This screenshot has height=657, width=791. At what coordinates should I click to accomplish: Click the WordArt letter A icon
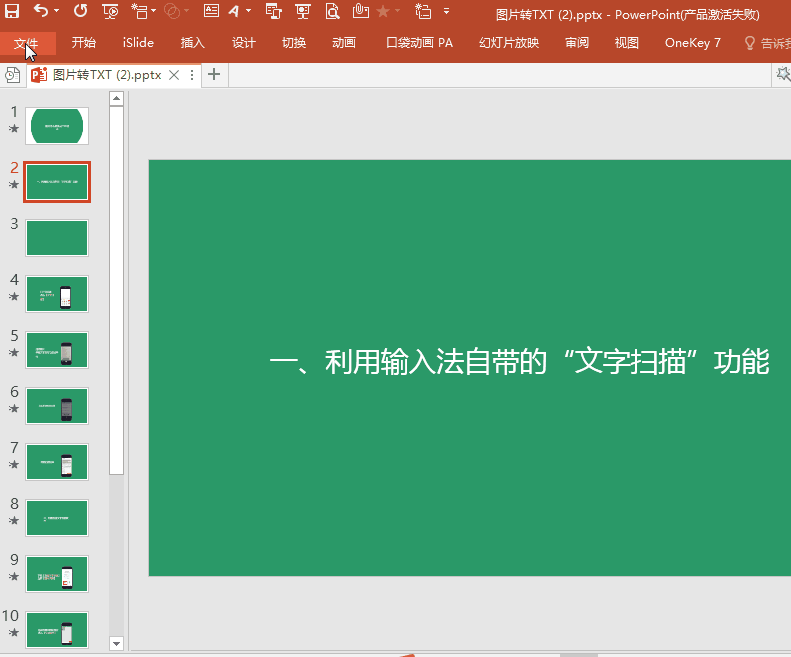click(234, 11)
